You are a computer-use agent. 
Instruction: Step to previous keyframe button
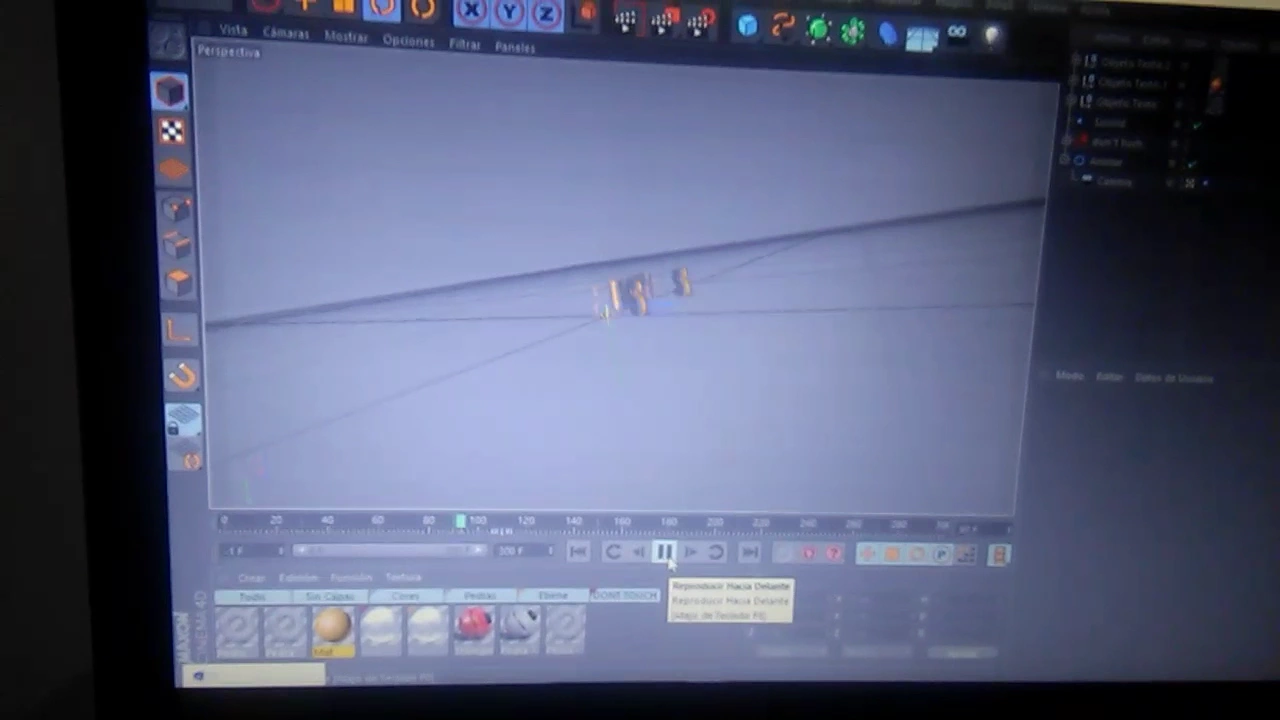click(613, 552)
